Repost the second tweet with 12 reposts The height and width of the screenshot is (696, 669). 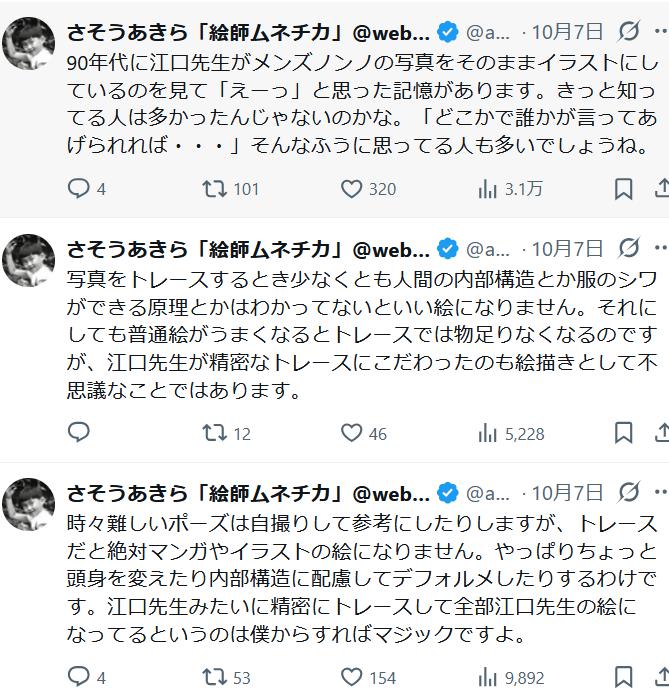tap(214, 432)
